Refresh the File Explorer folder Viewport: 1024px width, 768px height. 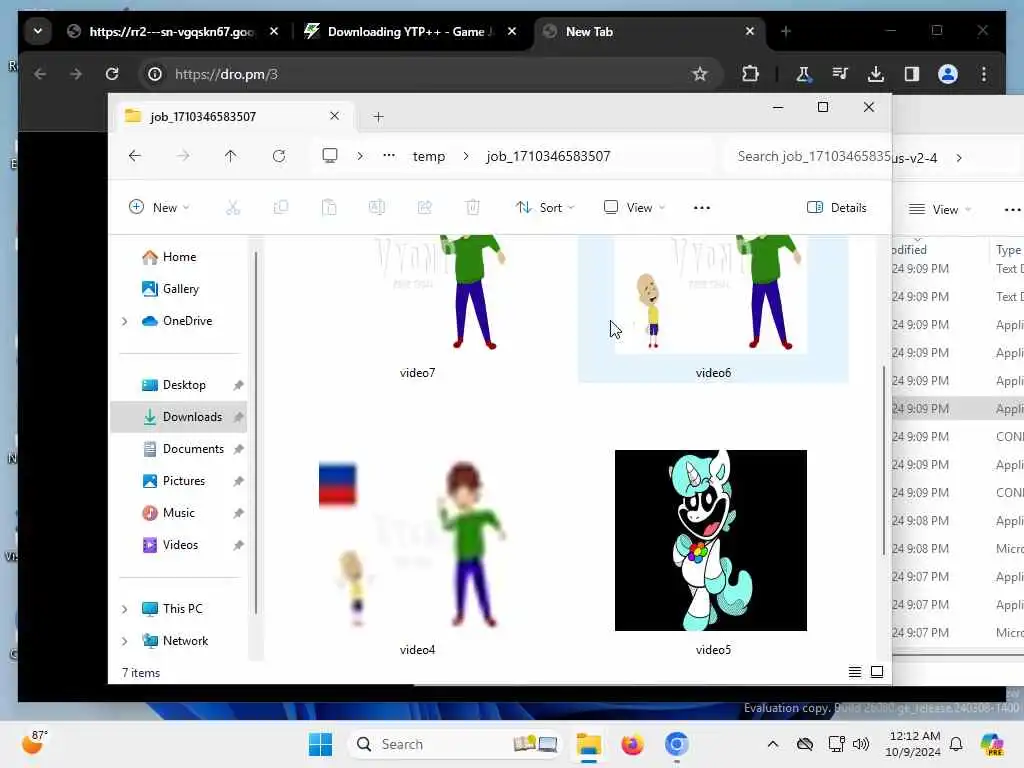(x=279, y=156)
